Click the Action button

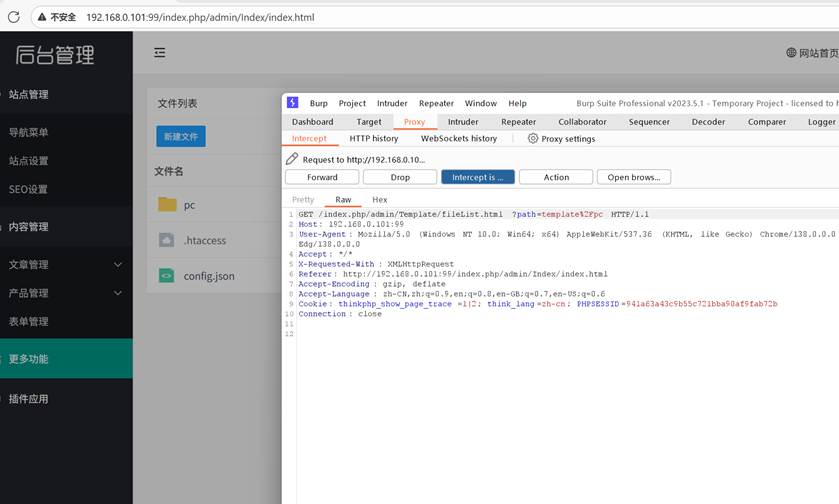[x=556, y=177]
